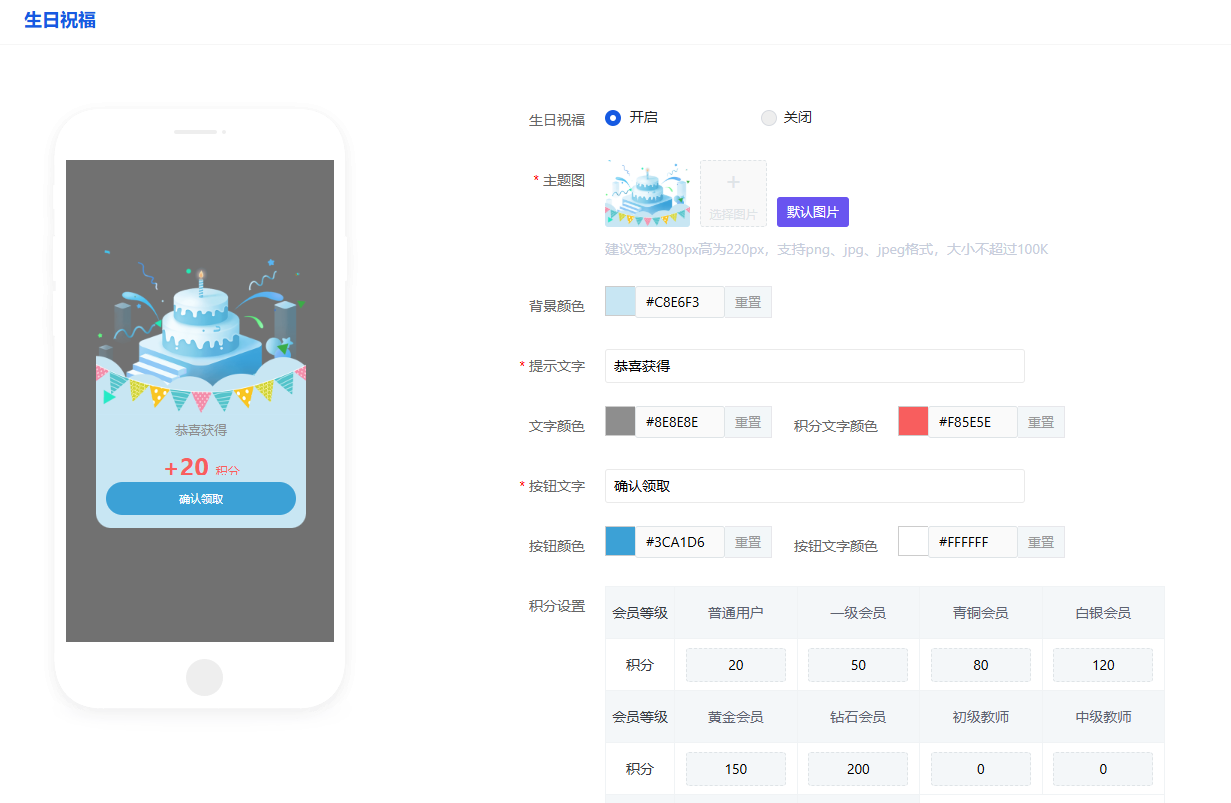The image size is (1231, 803).
Task: Open the white button text color swatch
Action: point(913,542)
